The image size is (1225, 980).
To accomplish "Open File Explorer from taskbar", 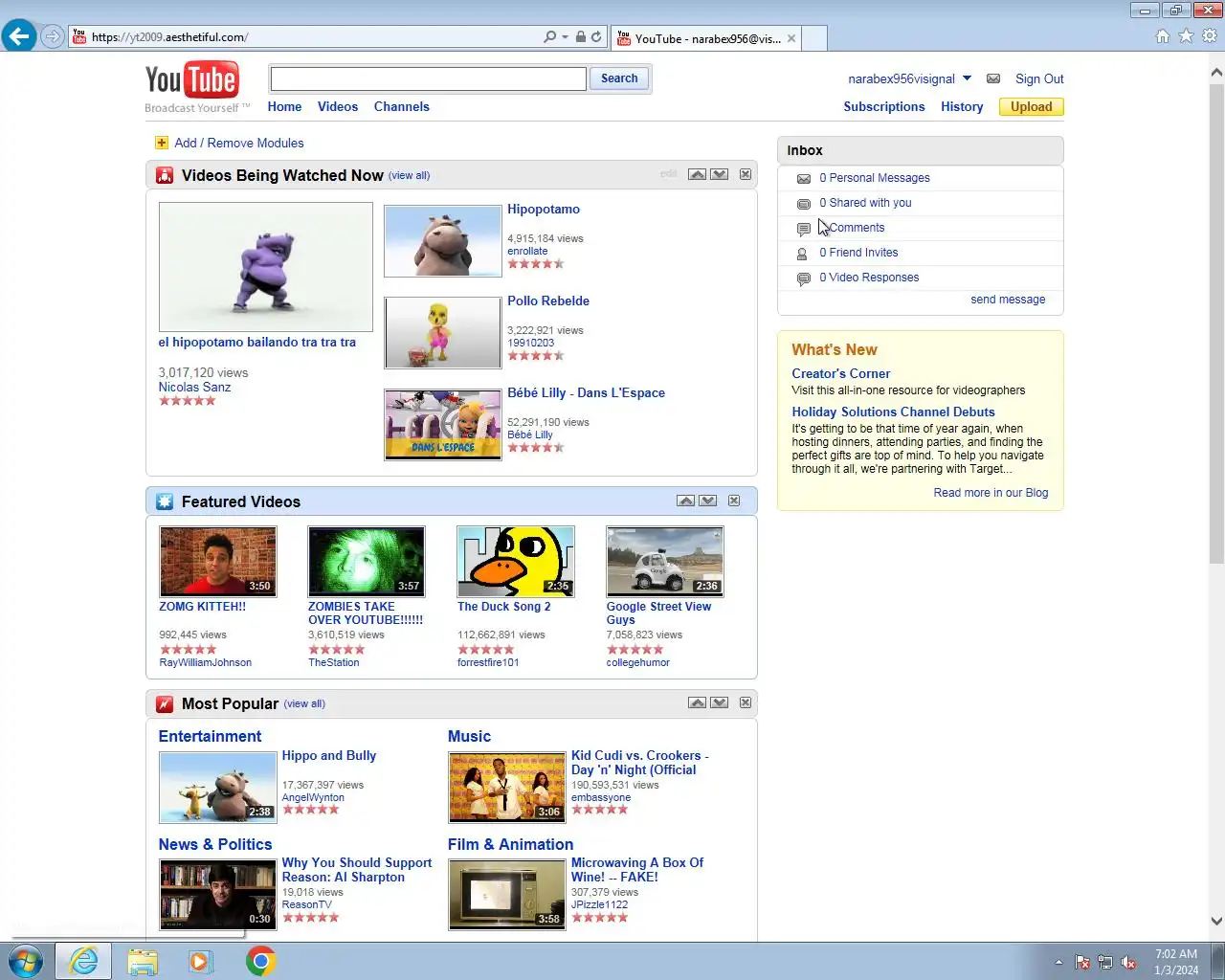I will (143, 961).
